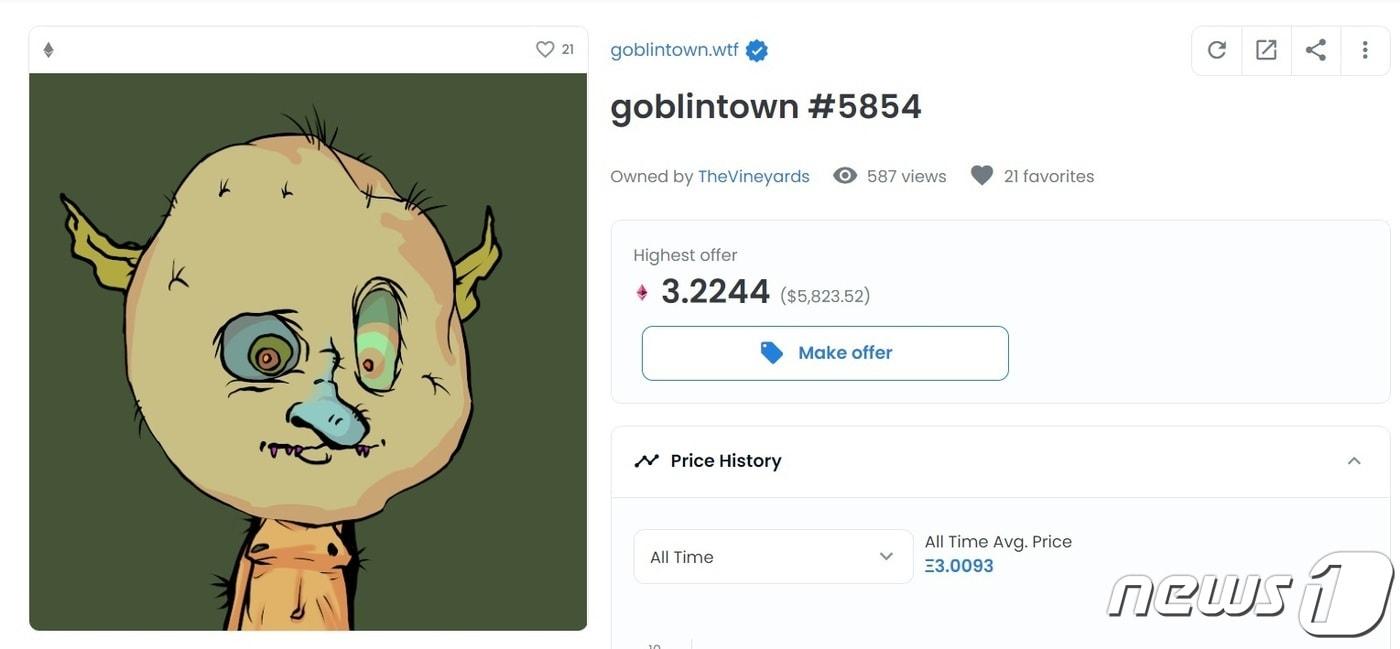Click the Ethereum icon above the image

(48, 50)
